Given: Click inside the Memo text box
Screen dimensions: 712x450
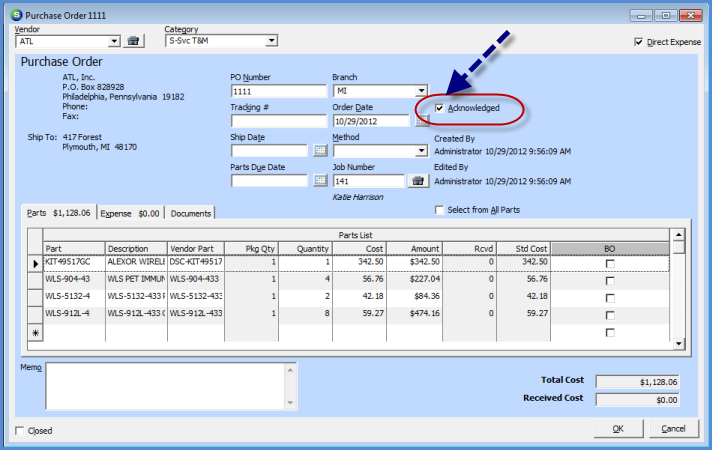Looking at the screenshot, I should (x=166, y=386).
